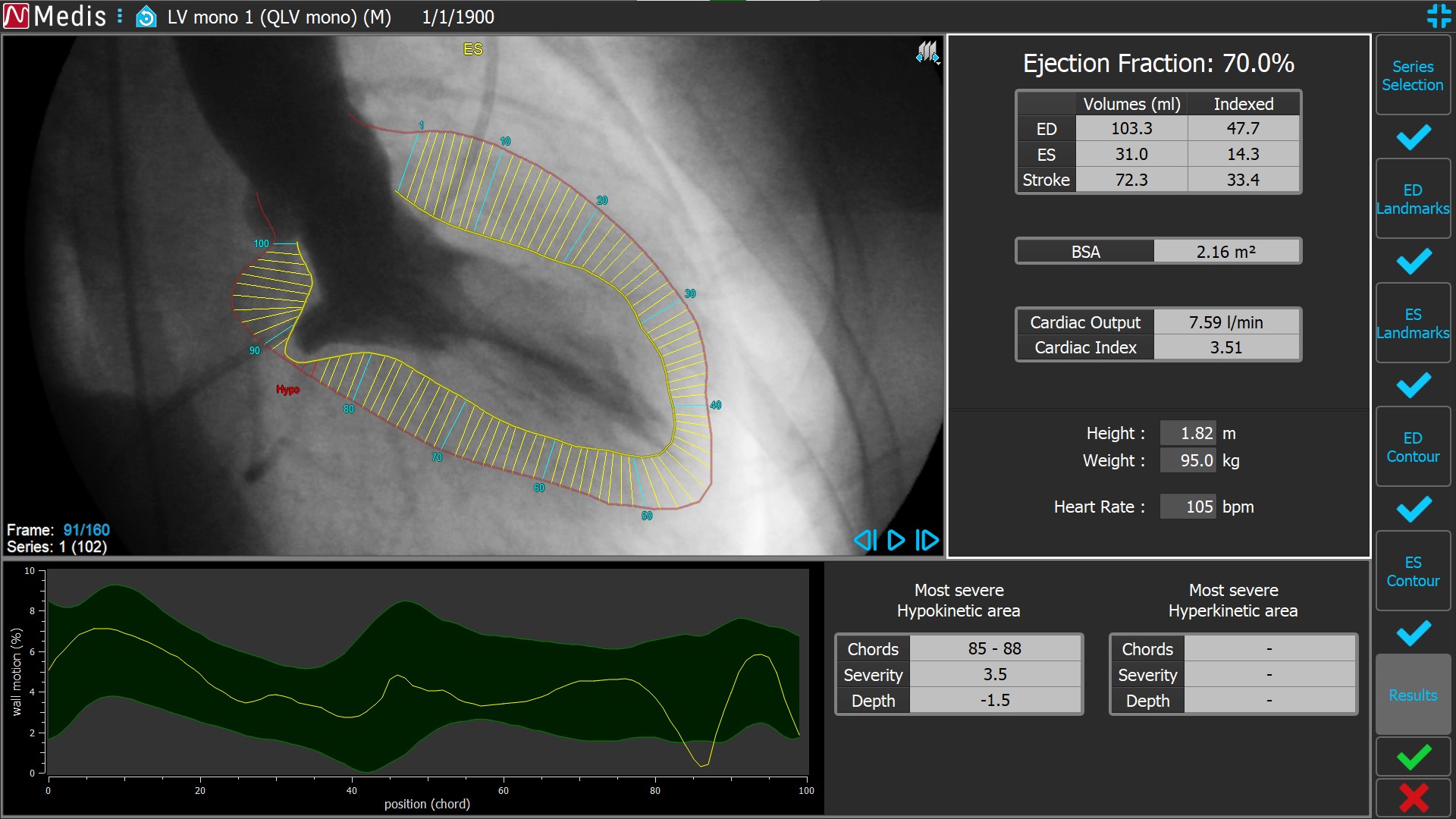Image resolution: width=1456 pixels, height=819 pixels.
Task: Open the three-dot menu beside Medis
Action: tap(120, 16)
